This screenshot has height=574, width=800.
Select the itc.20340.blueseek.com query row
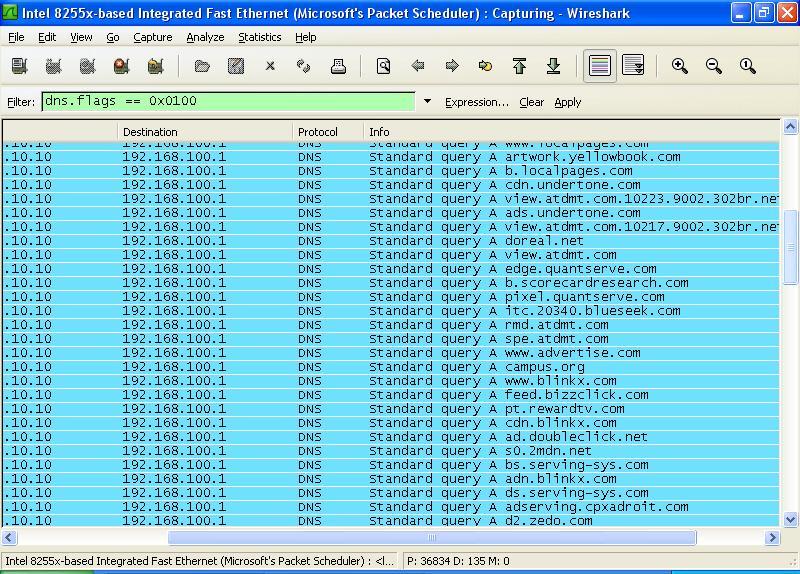(391, 311)
